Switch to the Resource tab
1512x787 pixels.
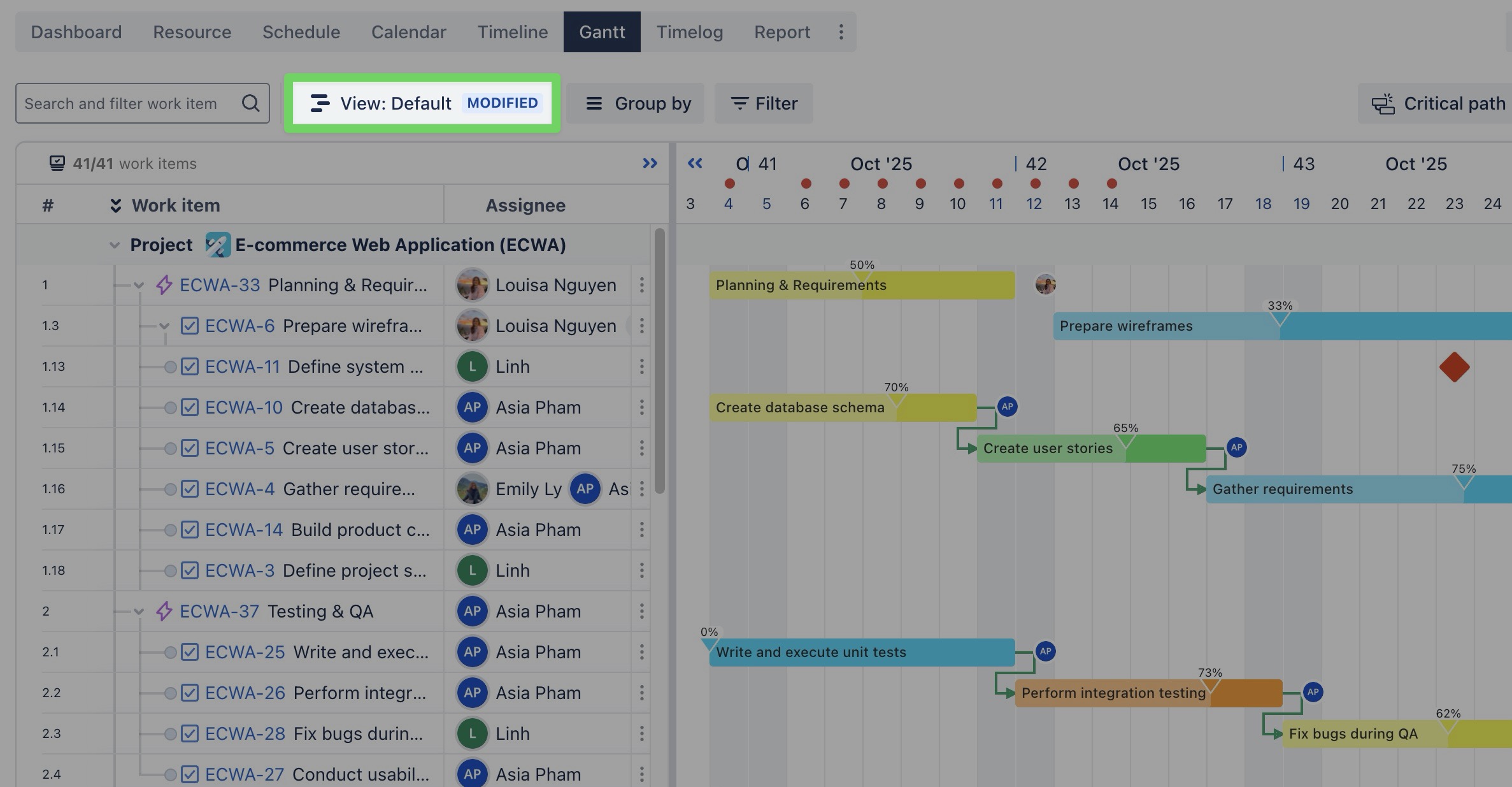click(x=192, y=32)
